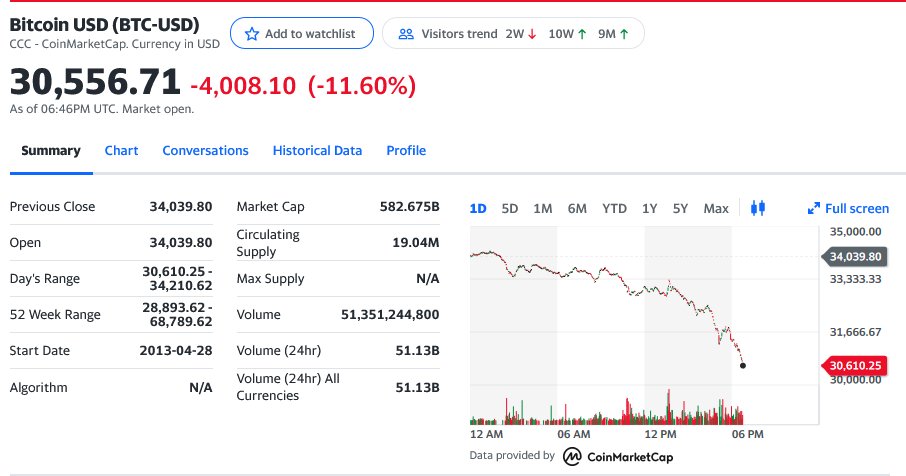Image resolution: width=906 pixels, height=476 pixels.
Task: Click the Visitors trend label
Action: coord(459,34)
